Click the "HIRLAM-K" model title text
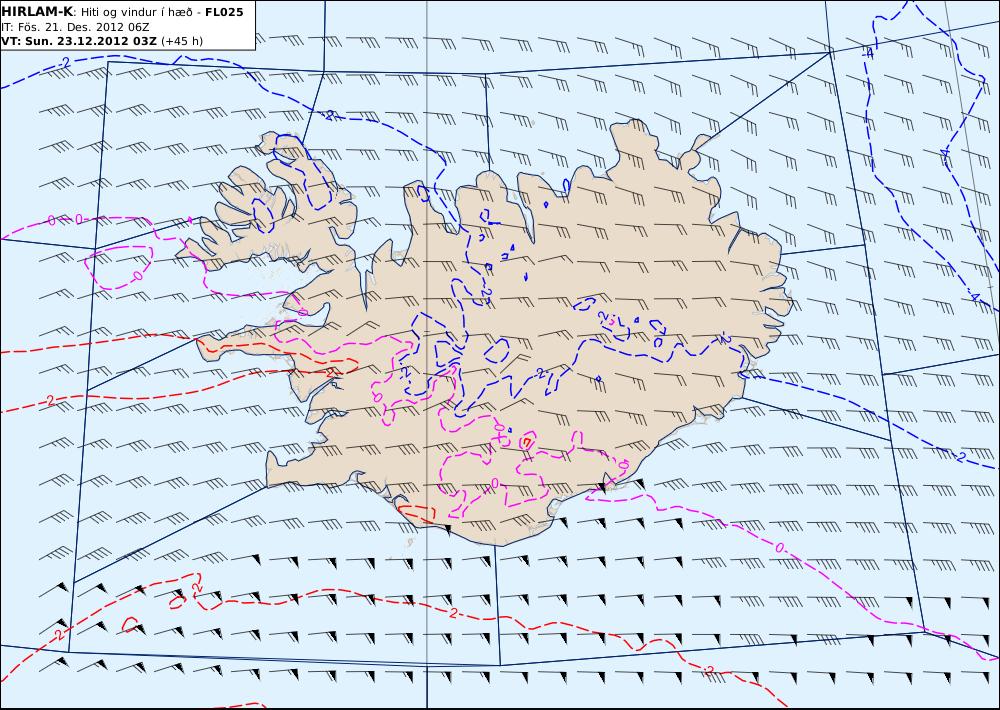 pos(37,12)
